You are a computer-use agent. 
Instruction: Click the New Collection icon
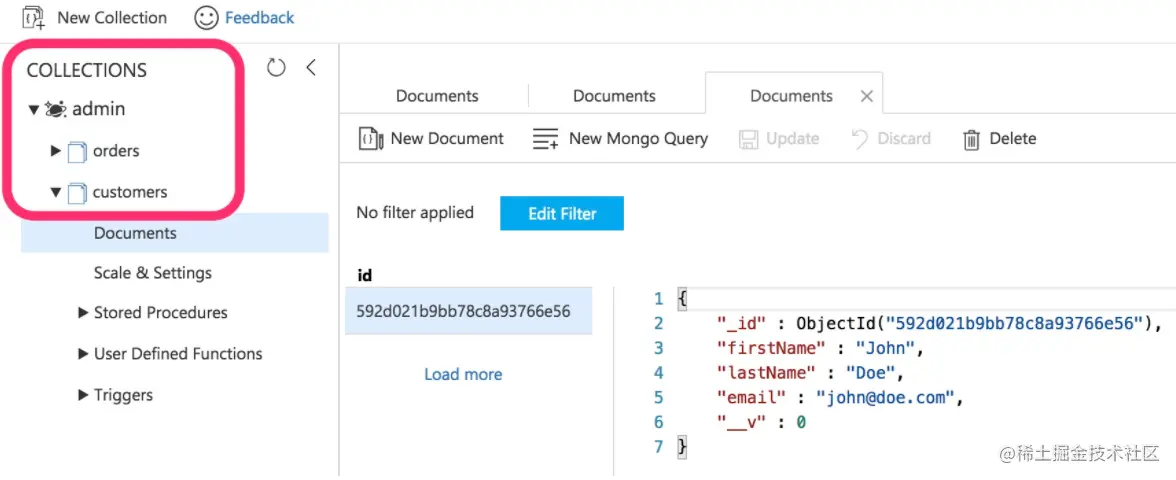tap(34, 17)
